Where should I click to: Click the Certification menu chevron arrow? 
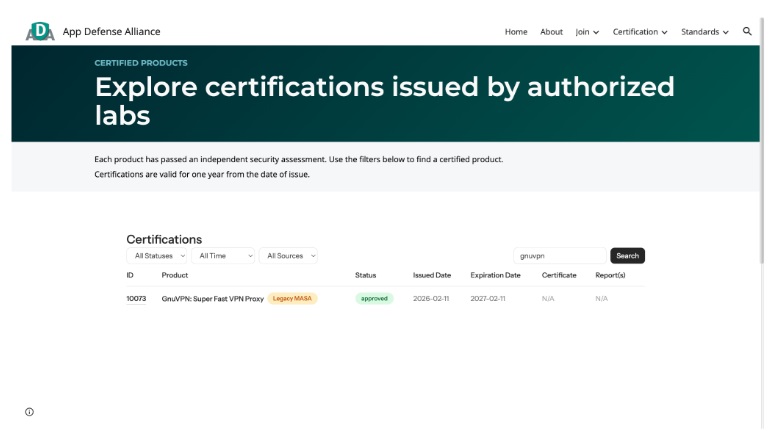point(664,32)
